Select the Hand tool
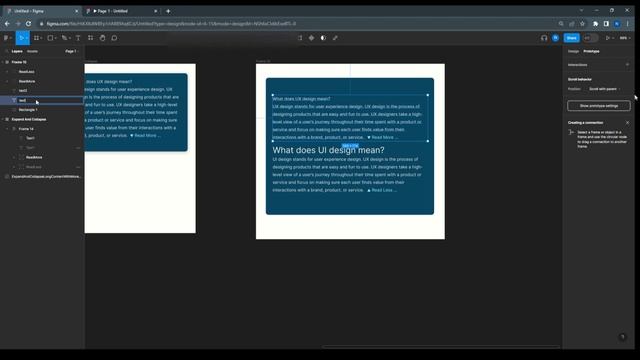 click(102, 38)
